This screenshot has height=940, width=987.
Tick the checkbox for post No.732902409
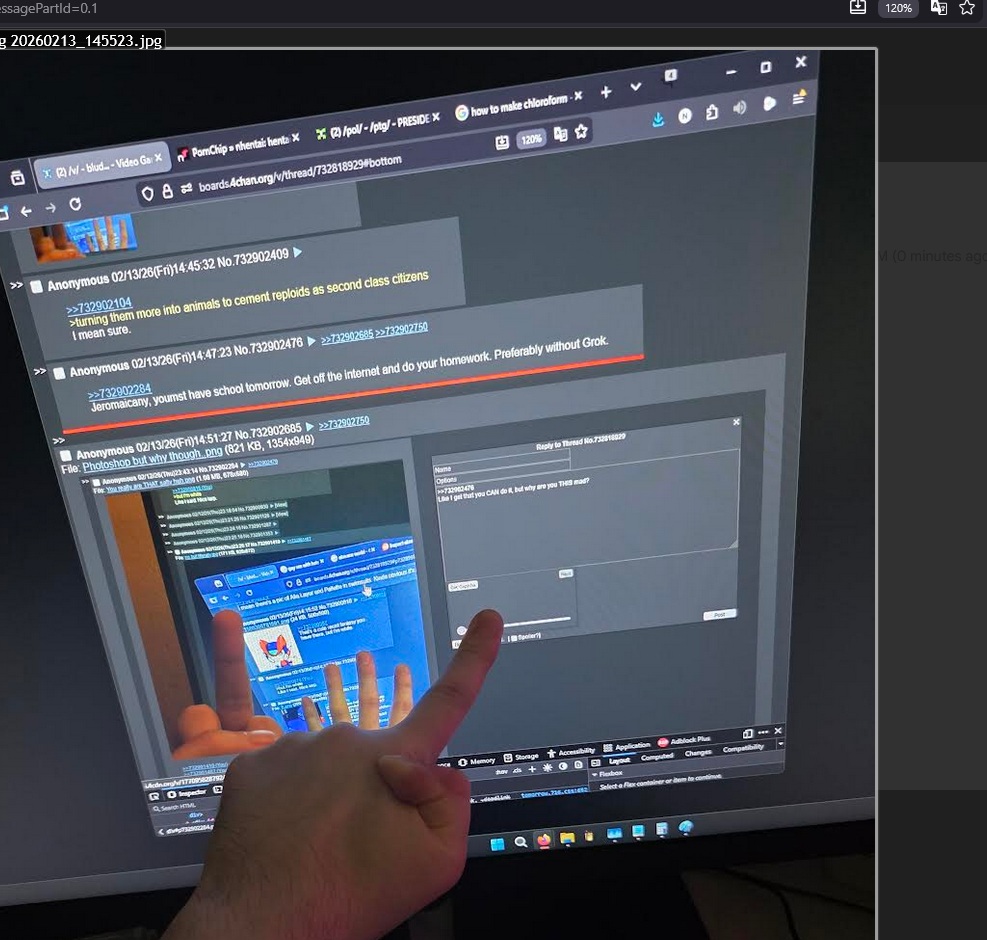pyautogui.click(x=37, y=286)
